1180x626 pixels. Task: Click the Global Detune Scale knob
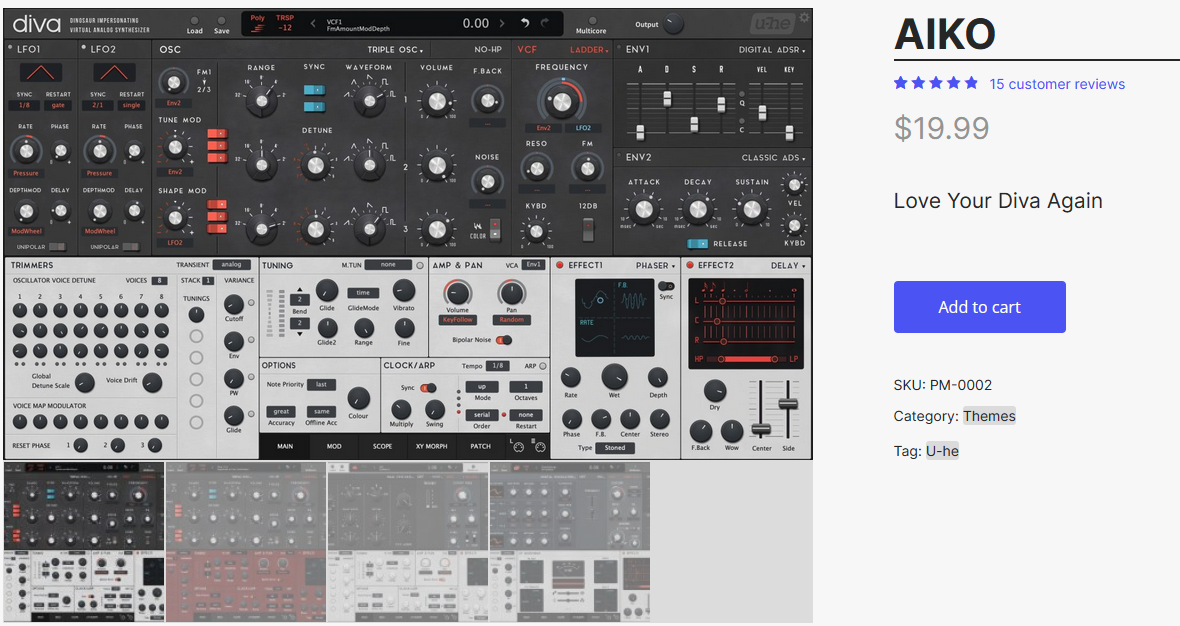[x=84, y=382]
